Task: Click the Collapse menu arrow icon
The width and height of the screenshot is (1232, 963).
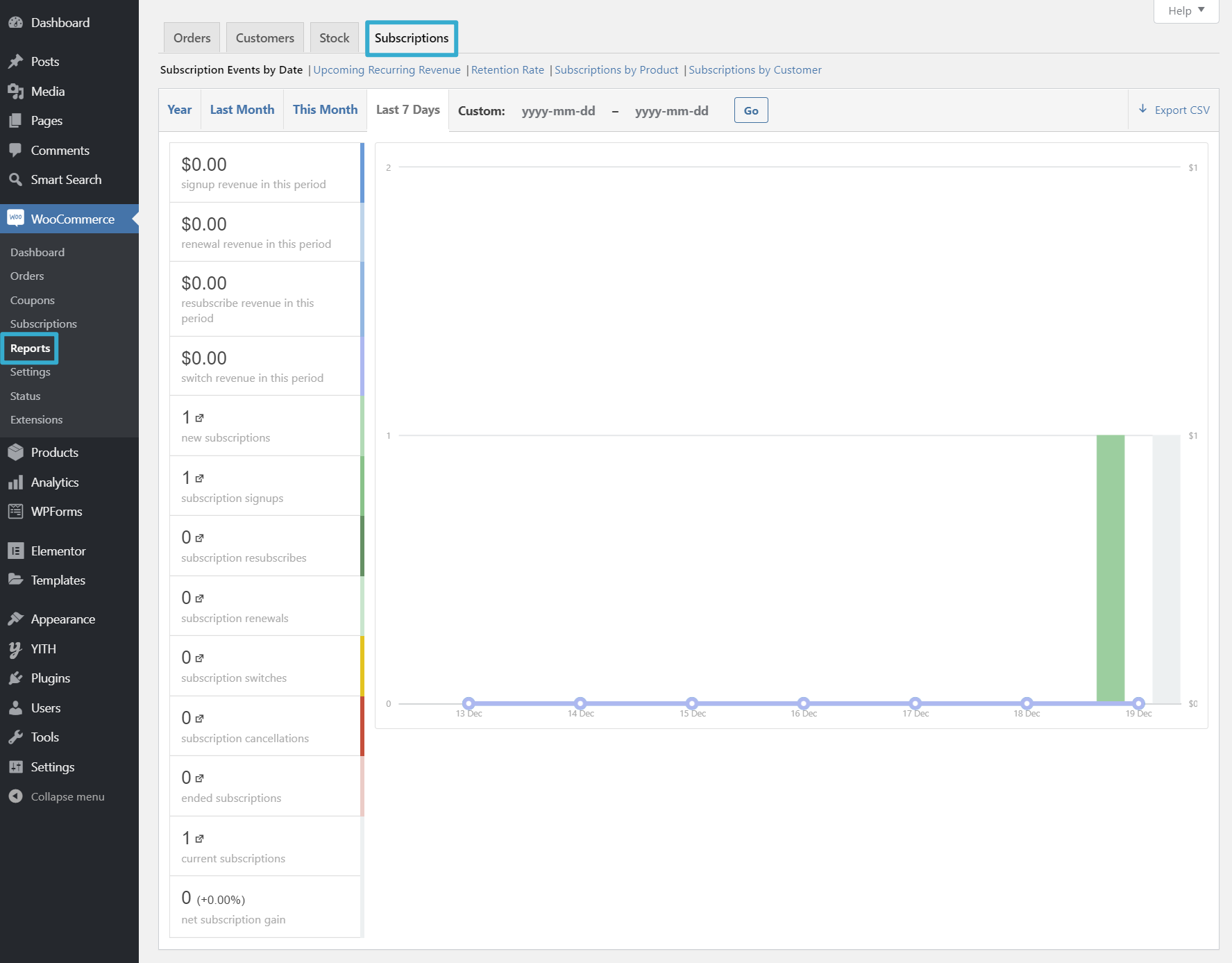Action: 15,796
